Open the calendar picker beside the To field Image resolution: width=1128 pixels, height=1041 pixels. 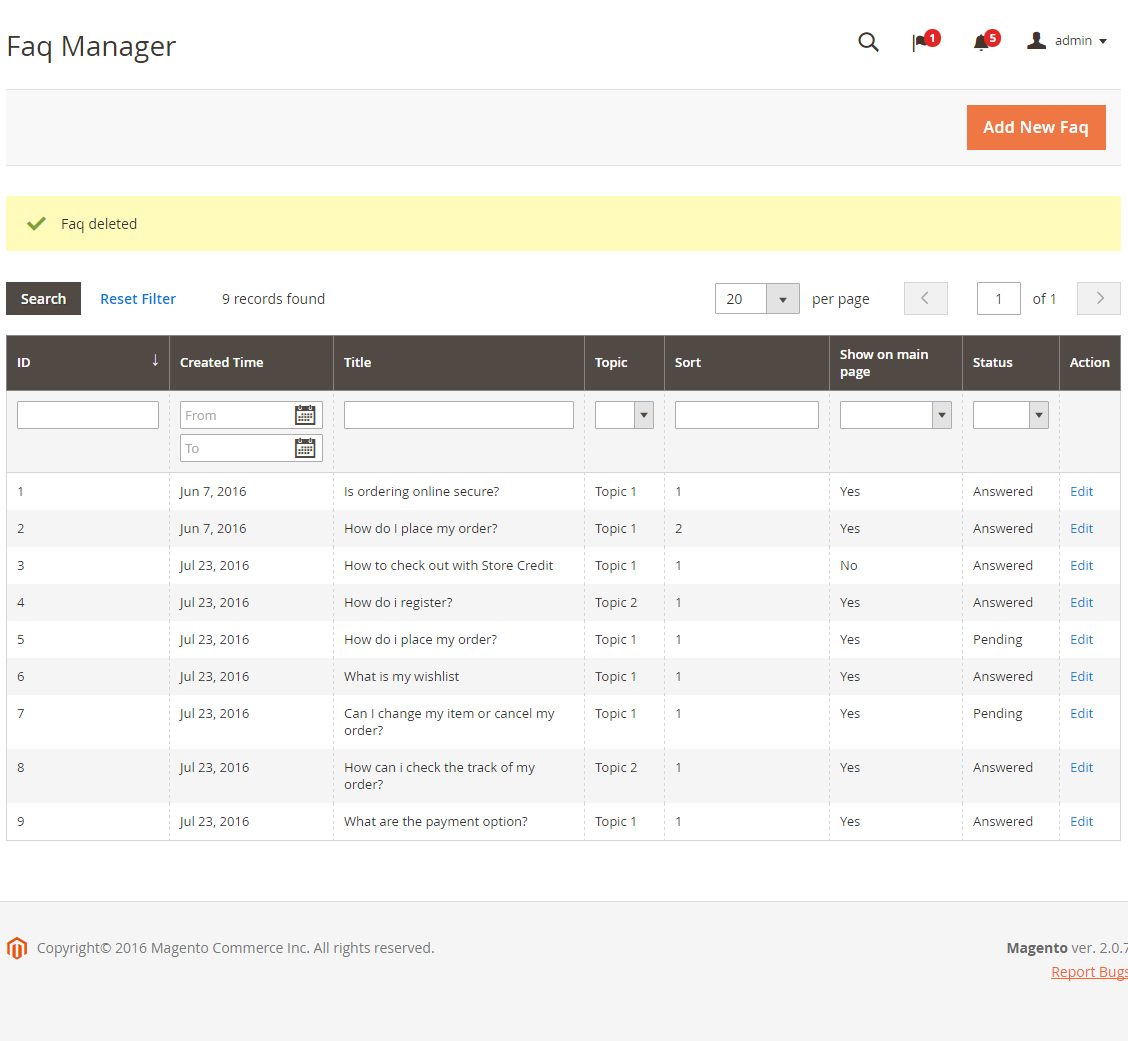coord(305,447)
